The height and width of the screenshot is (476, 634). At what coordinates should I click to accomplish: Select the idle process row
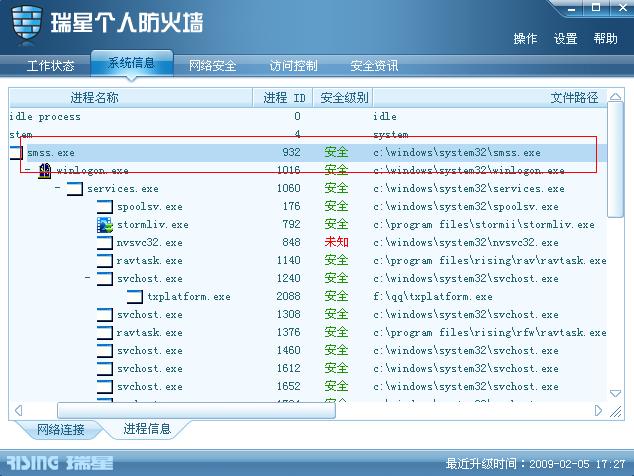pyautogui.click(x=308, y=117)
